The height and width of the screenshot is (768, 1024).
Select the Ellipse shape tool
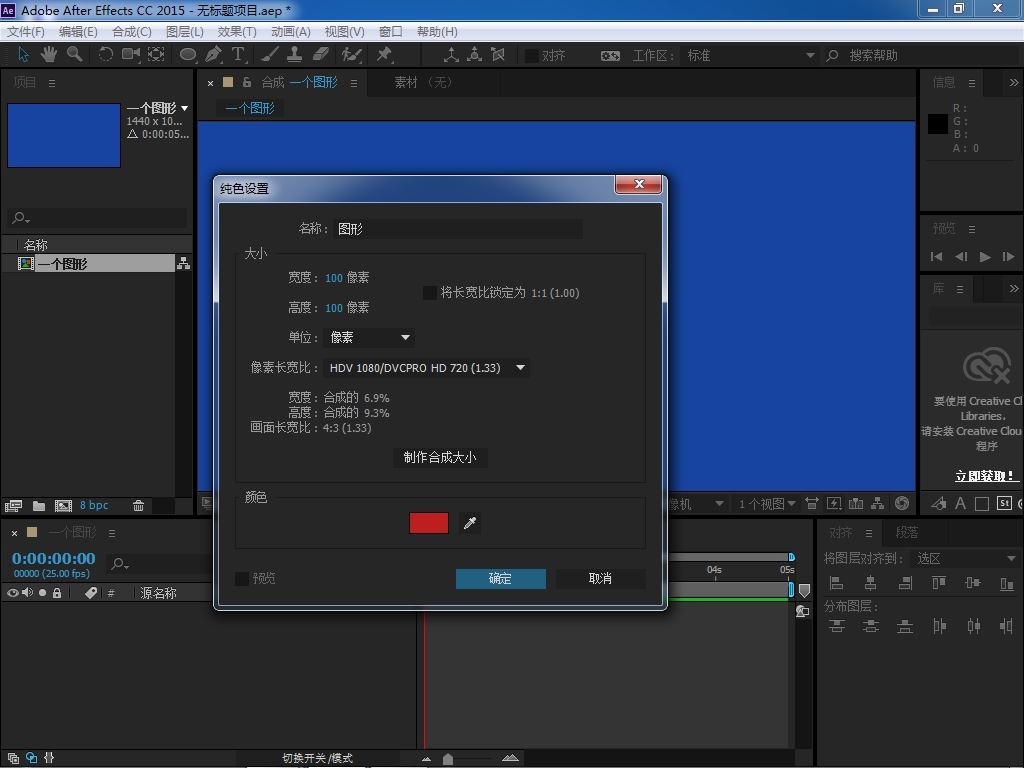click(187, 55)
